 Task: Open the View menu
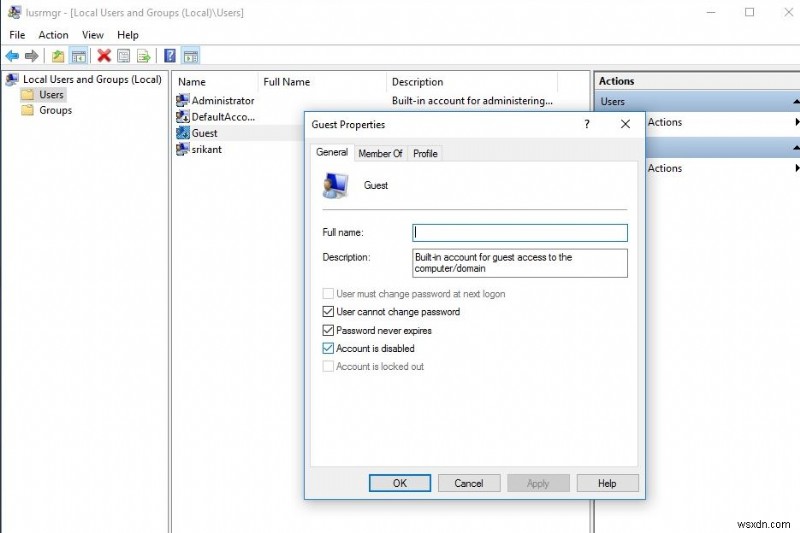tap(92, 35)
